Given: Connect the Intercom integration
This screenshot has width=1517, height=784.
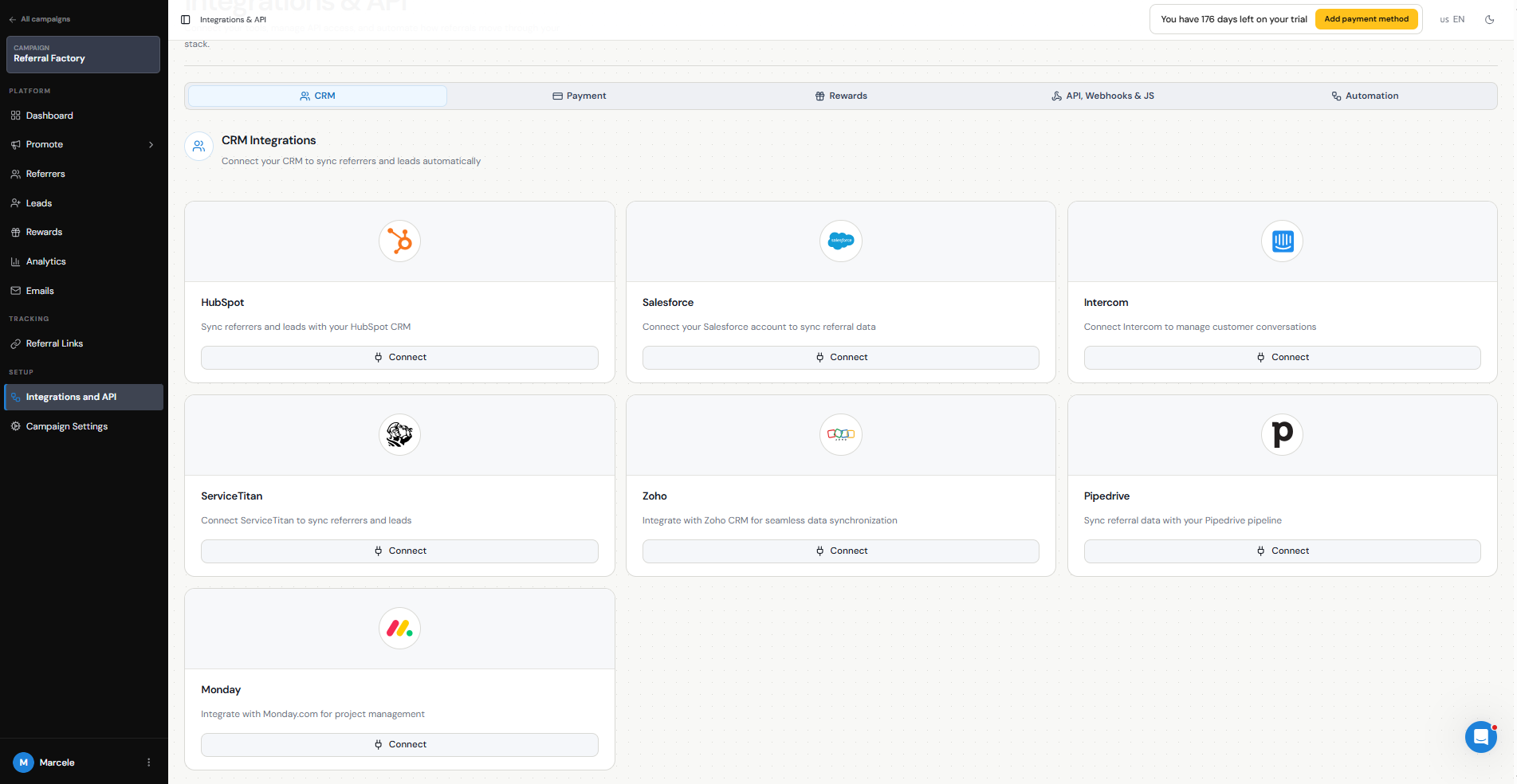Looking at the screenshot, I should [x=1282, y=358].
